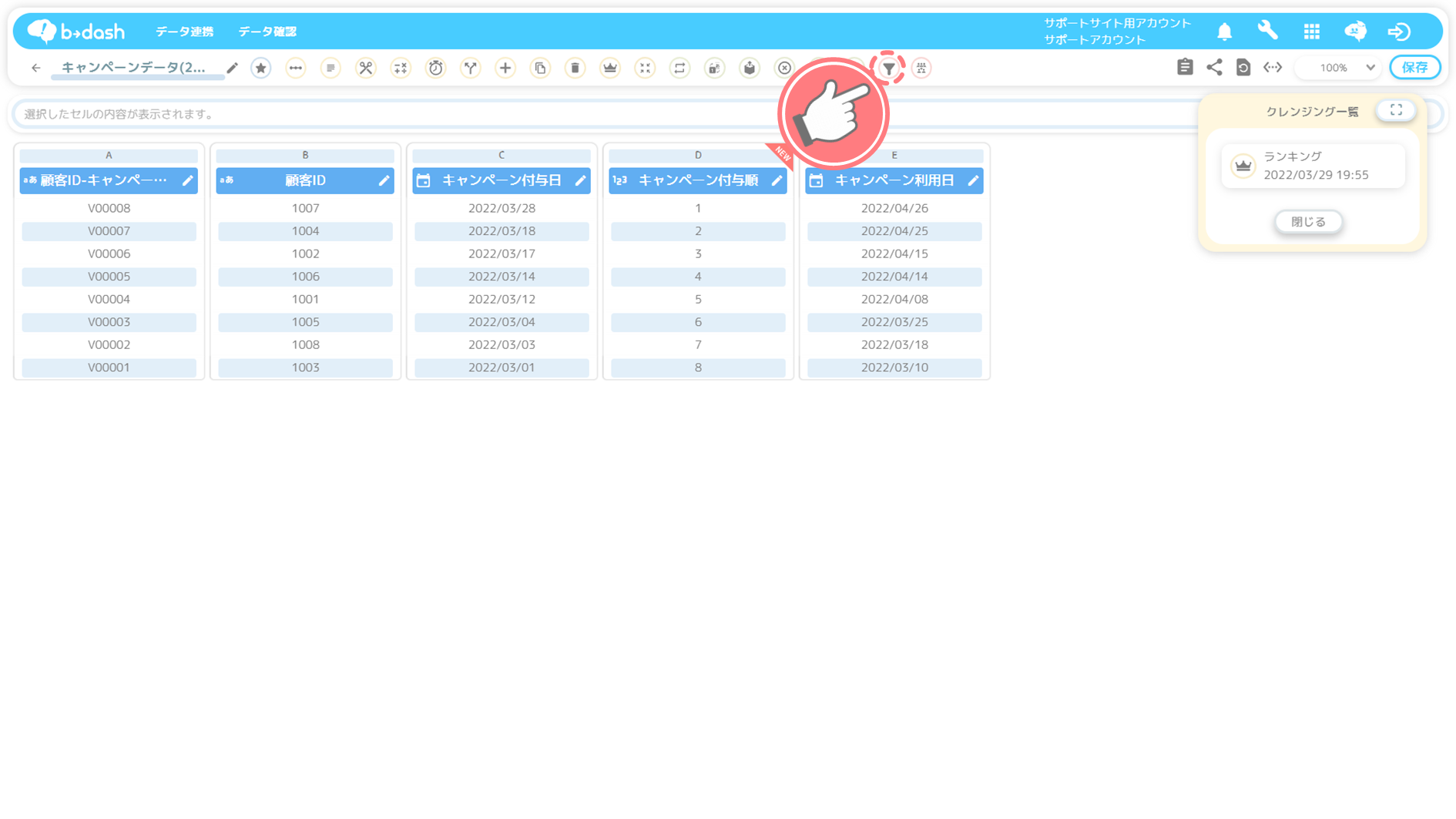Click the lock table icon
Viewport: 1456px width, 819px height.
coord(715,68)
